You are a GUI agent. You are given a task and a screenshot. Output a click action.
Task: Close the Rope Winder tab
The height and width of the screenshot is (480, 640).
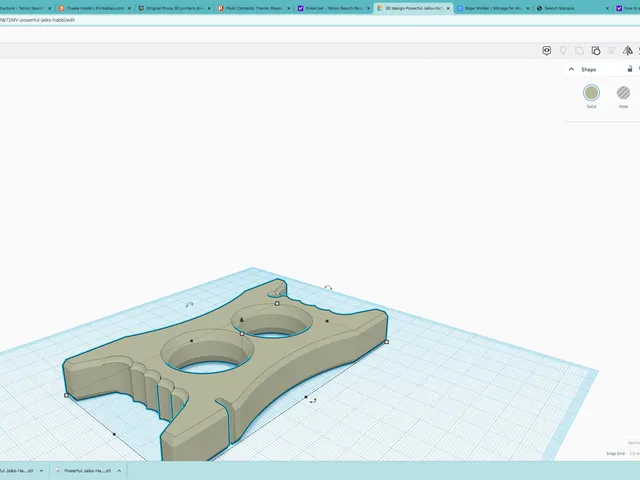tap(527, 9)
